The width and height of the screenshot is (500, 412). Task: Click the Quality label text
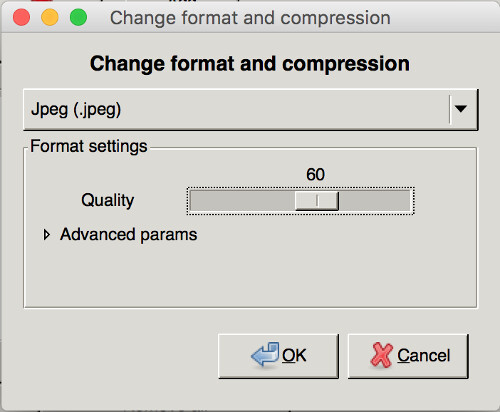click(108, 200)
